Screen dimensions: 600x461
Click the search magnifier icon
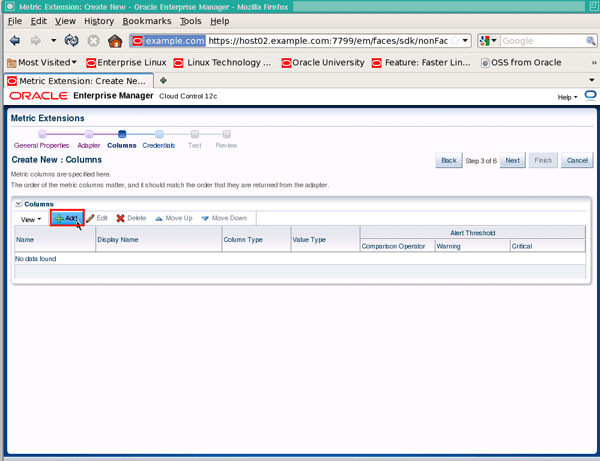pyautogui.click(x=590, y=41)
